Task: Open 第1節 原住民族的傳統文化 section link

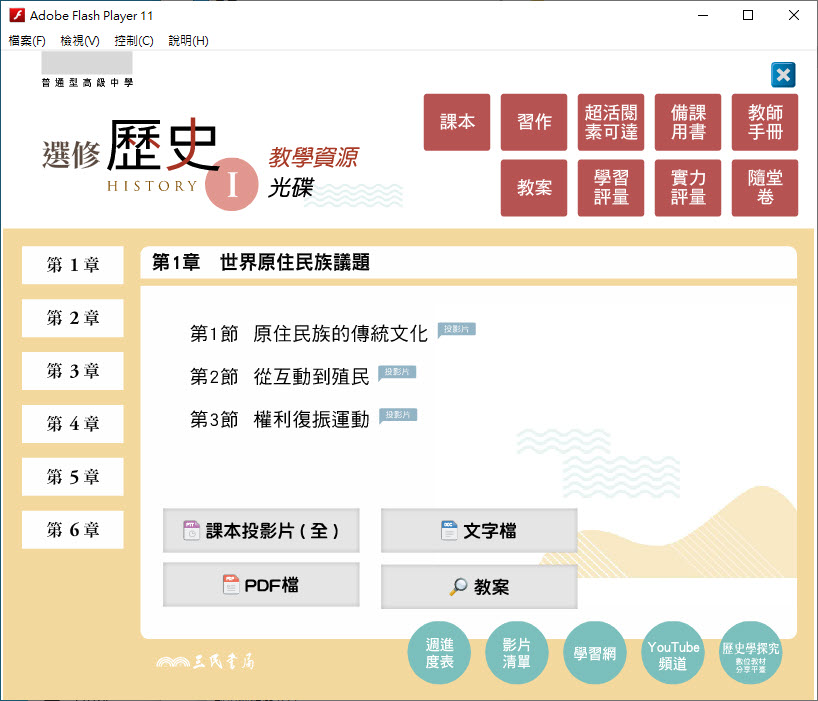Action: click(308, 334)
